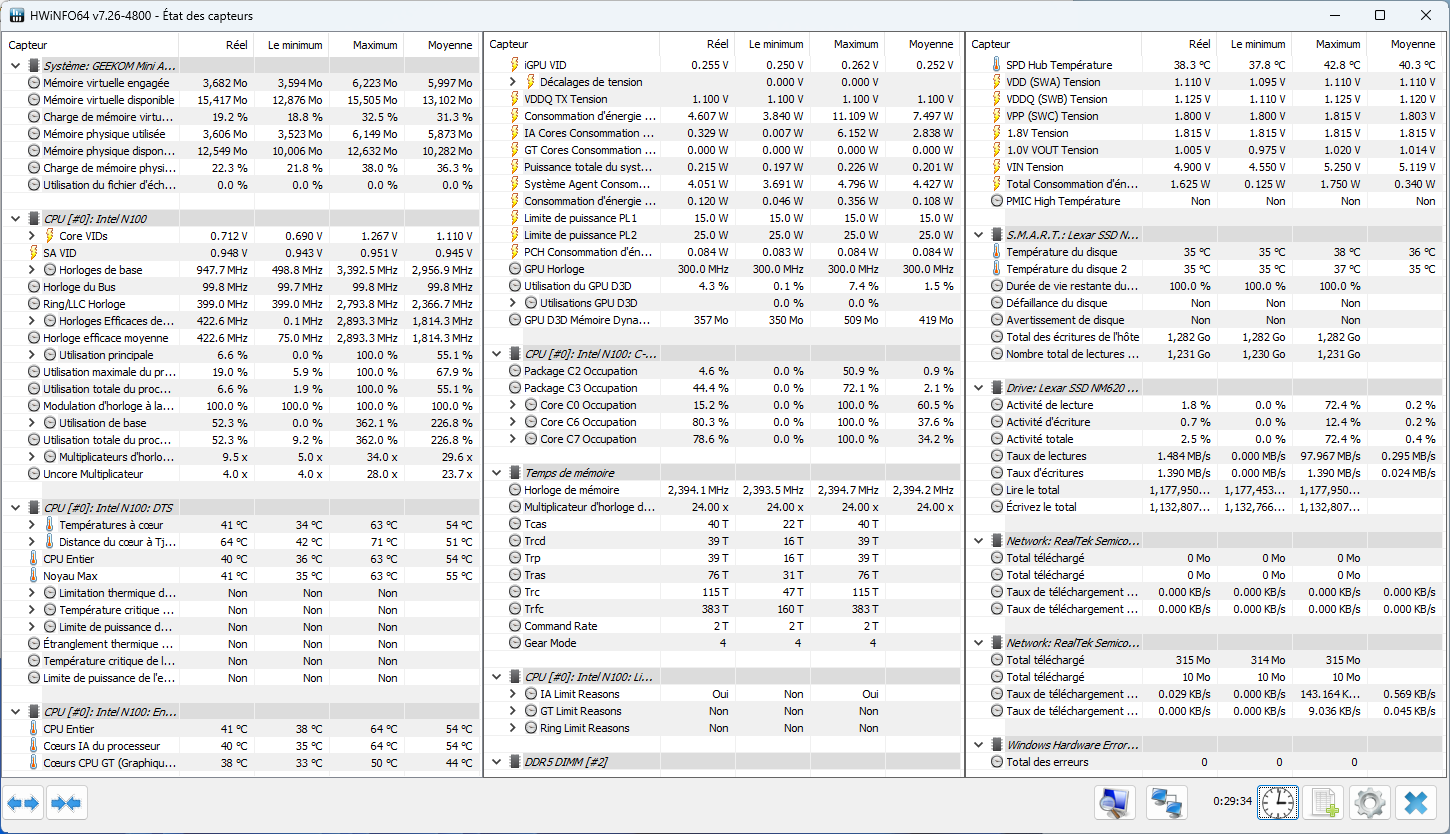The image size is (1450, 834).
Task: Click the clock reset icon next to the timer
Action: [x=1278, y=802]
